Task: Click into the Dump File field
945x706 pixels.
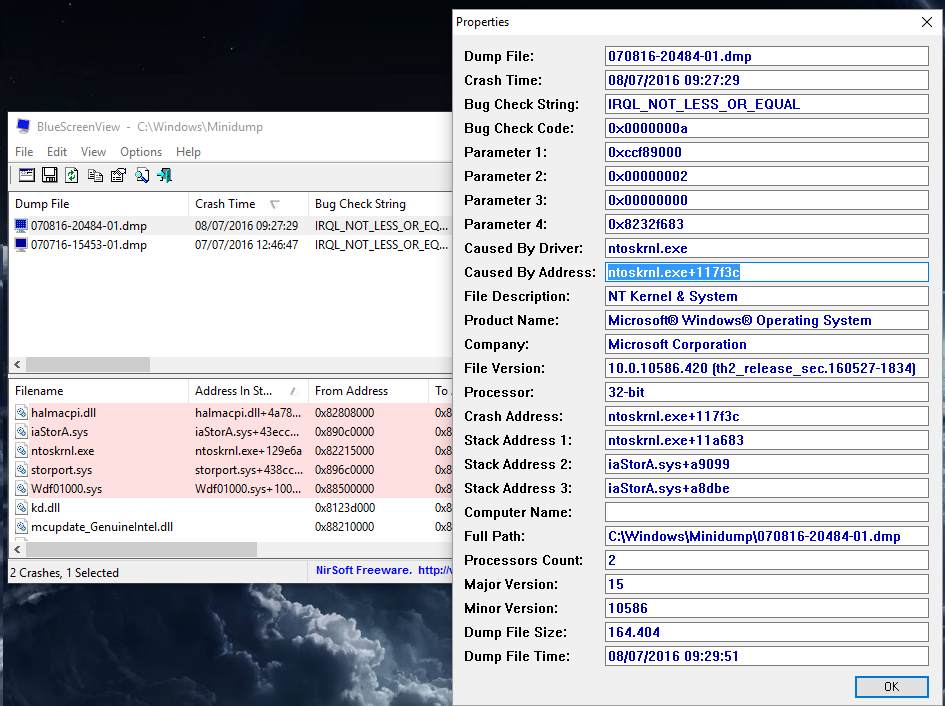Action: 767,56
